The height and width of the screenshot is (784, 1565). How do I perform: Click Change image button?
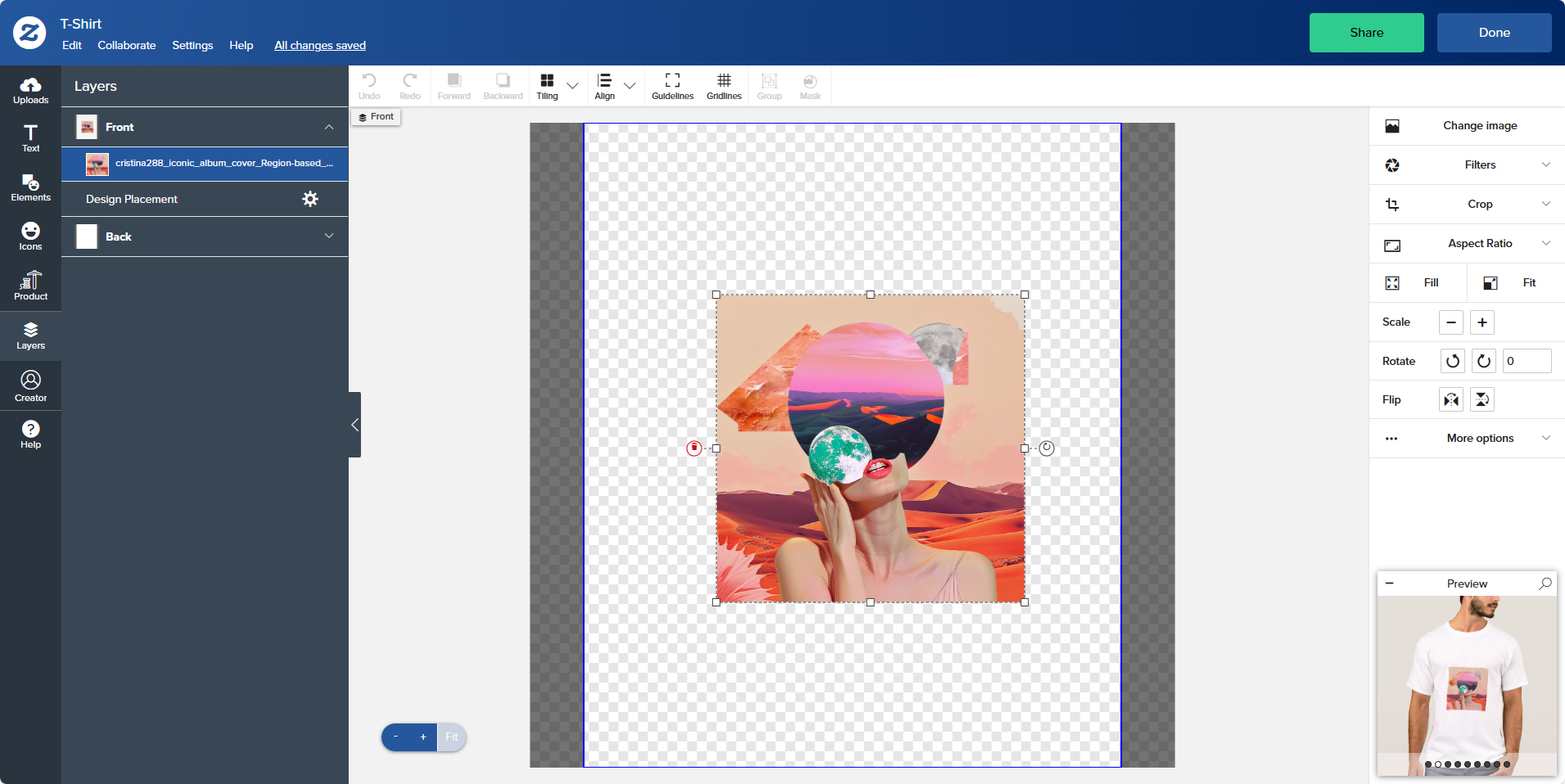(1468, 125)
